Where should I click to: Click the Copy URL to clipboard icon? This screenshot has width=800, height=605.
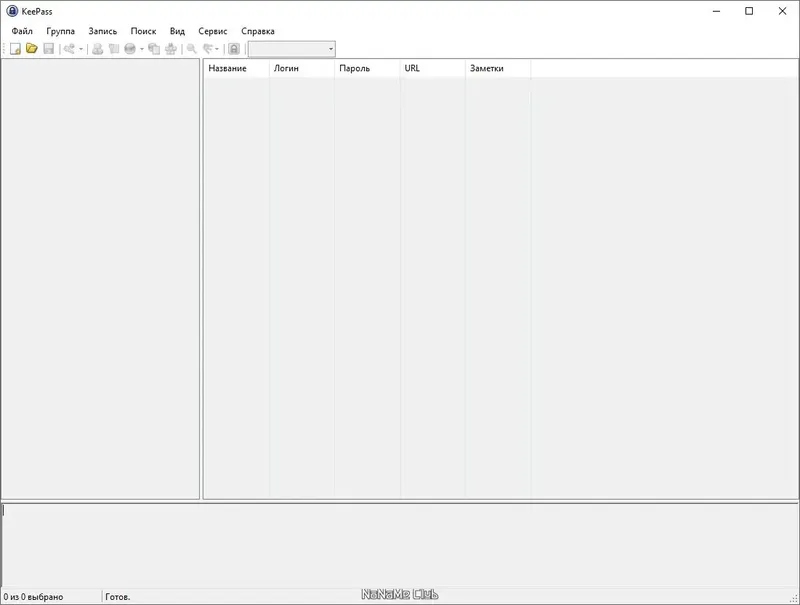[x=154, y=49]
